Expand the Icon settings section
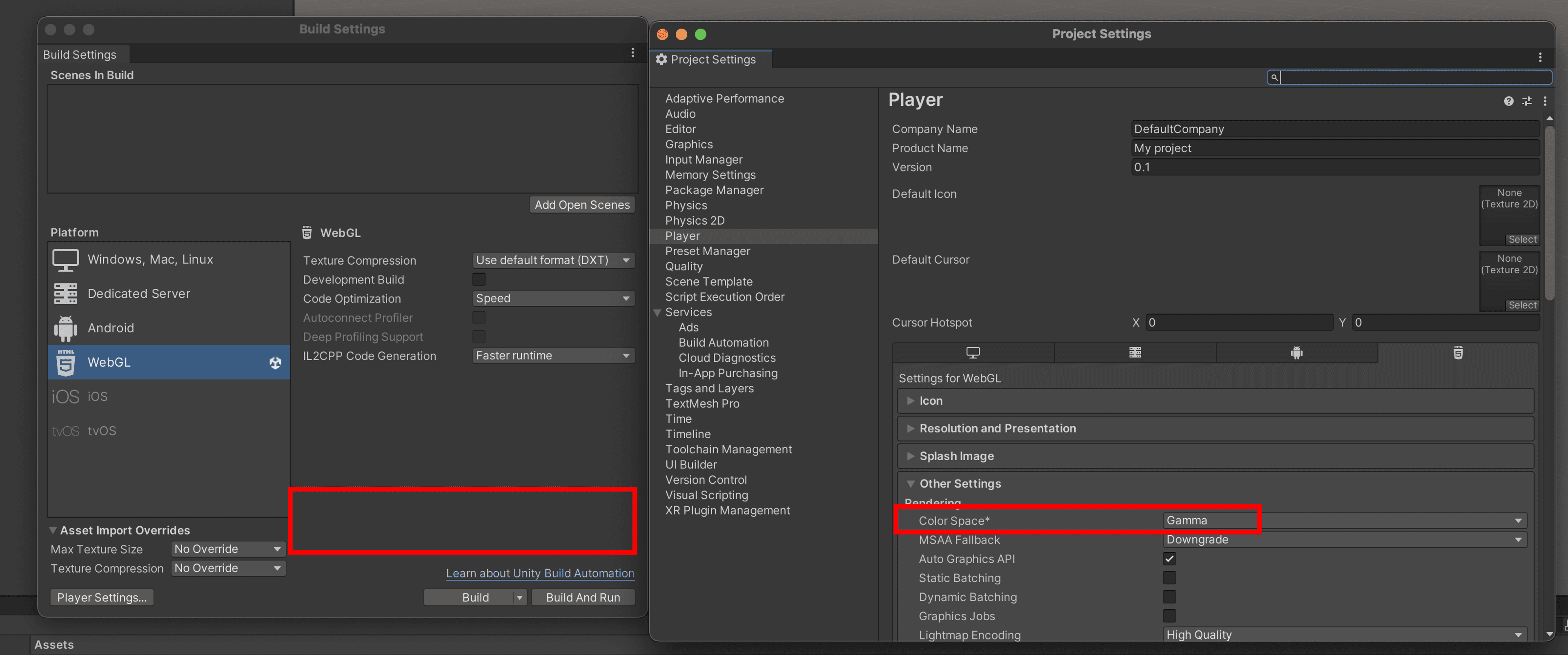The image size is (1568, 655). click(x=911, y=401)
